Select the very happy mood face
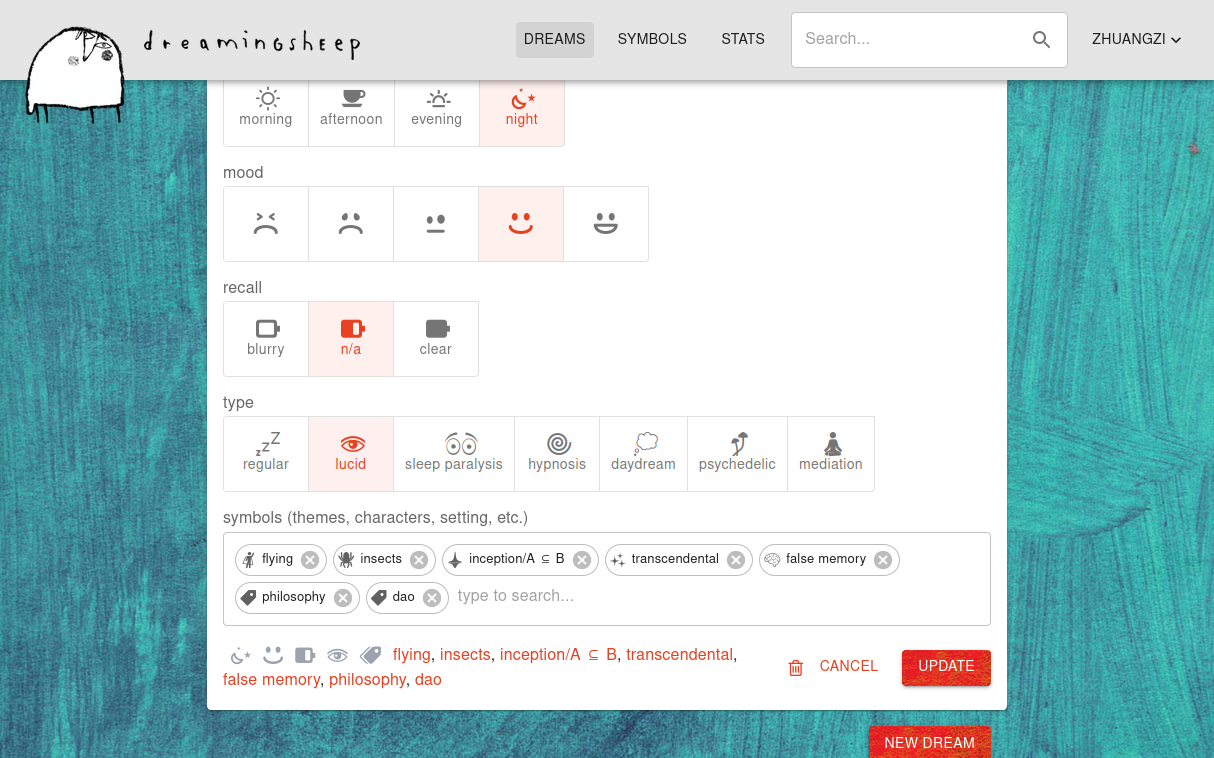The image size is (1214, 758). click(x=606, y=224)
